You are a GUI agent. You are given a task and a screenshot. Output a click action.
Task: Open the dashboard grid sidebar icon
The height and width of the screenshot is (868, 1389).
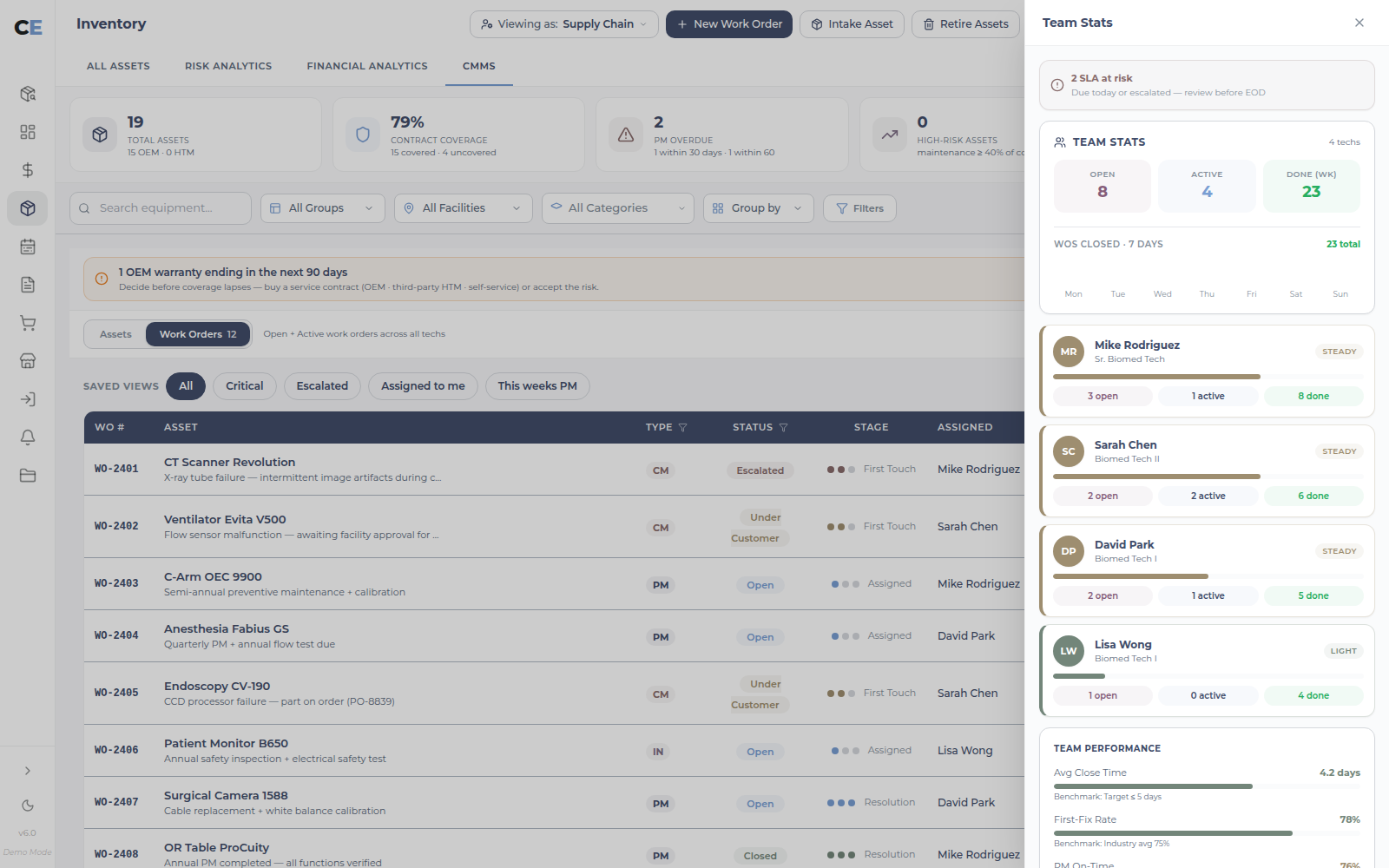click(x=28, y=132)
